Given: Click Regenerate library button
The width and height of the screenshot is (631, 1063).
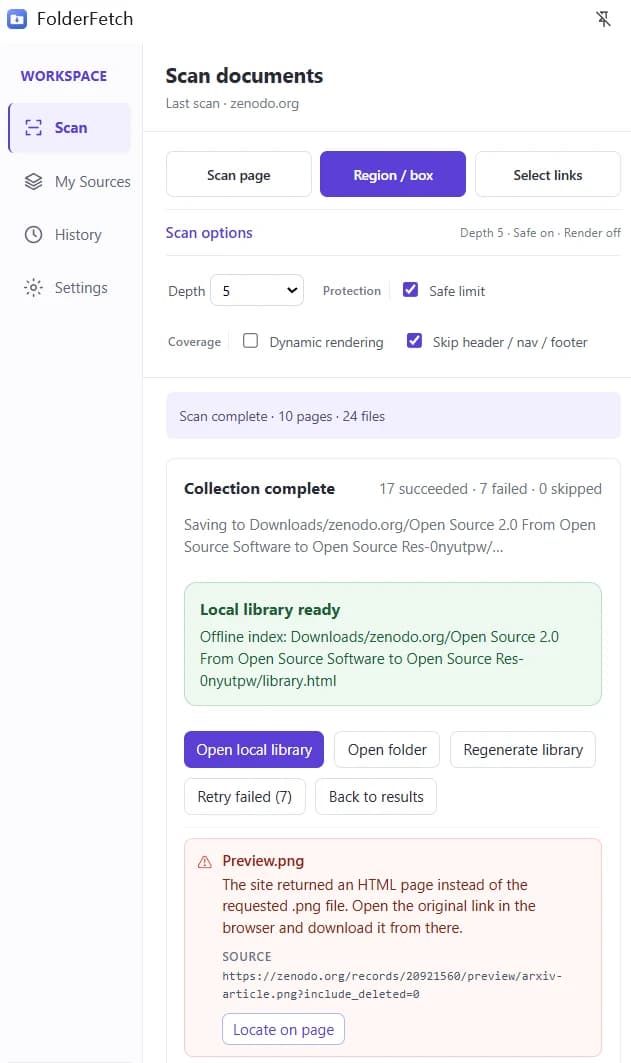Looking at the screenshot, I should tap(523, 749).
